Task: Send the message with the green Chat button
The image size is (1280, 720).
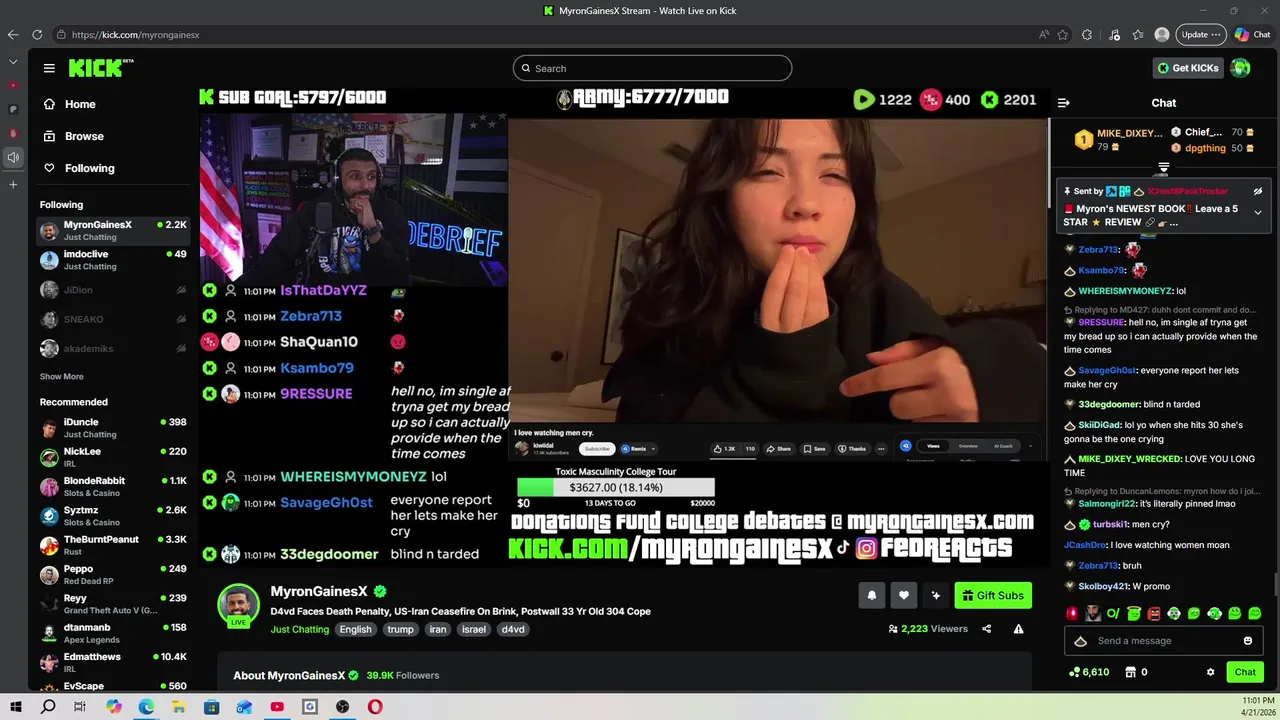Action: 1245,672
